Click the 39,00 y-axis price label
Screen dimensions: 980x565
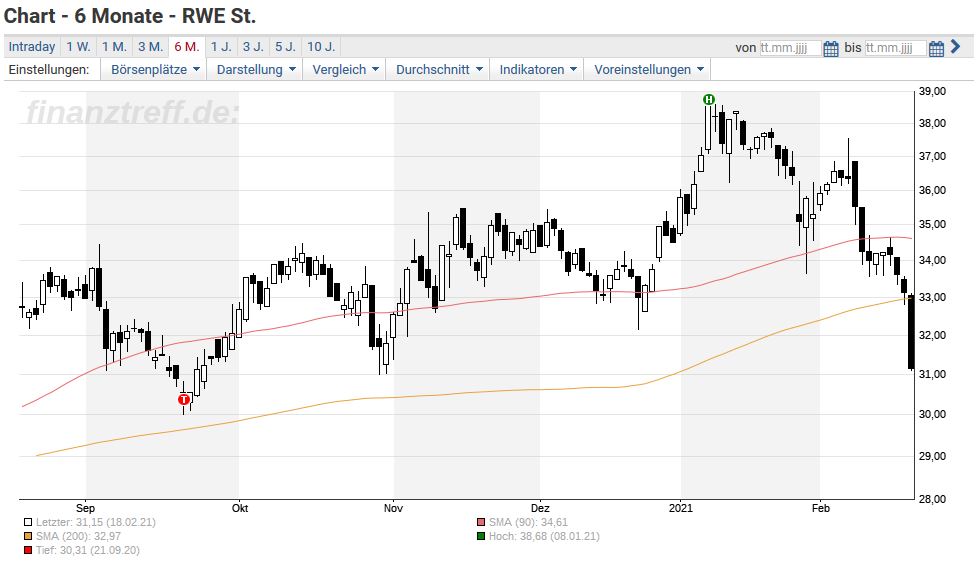(932, 91)
